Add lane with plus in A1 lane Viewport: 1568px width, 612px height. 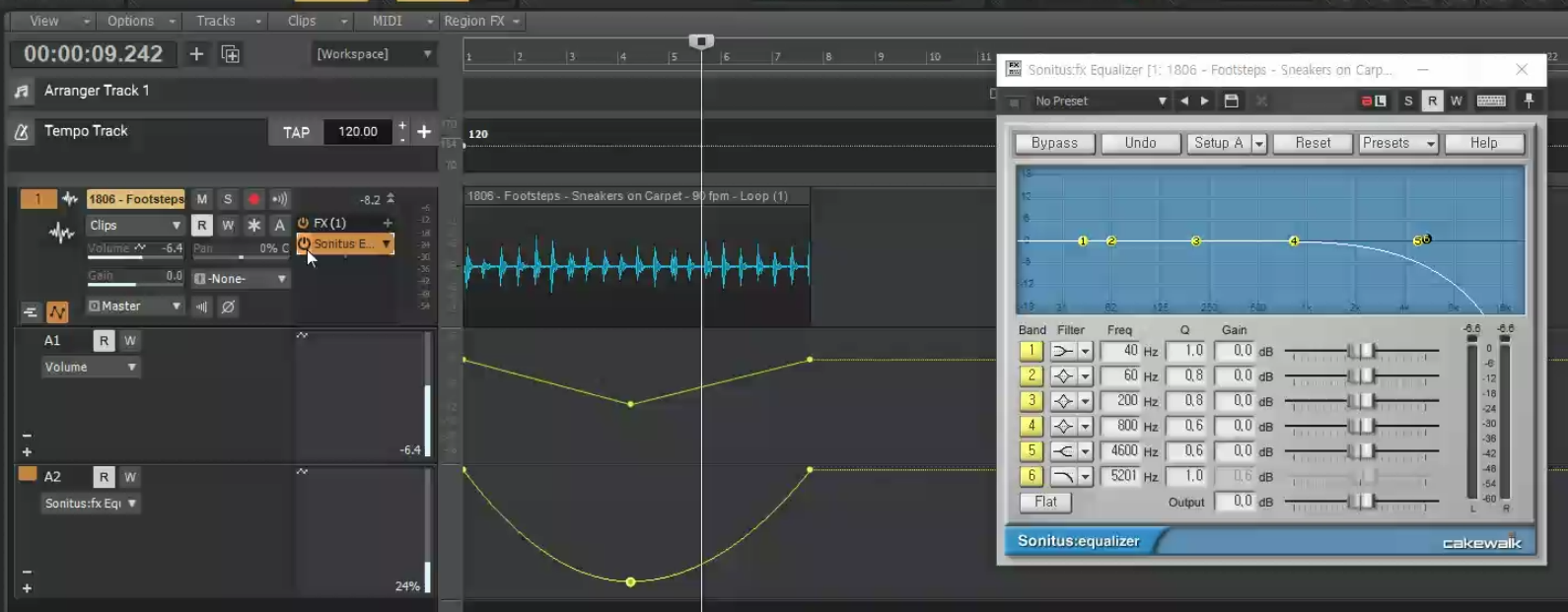pyautogui.click(x=27, y=452)
